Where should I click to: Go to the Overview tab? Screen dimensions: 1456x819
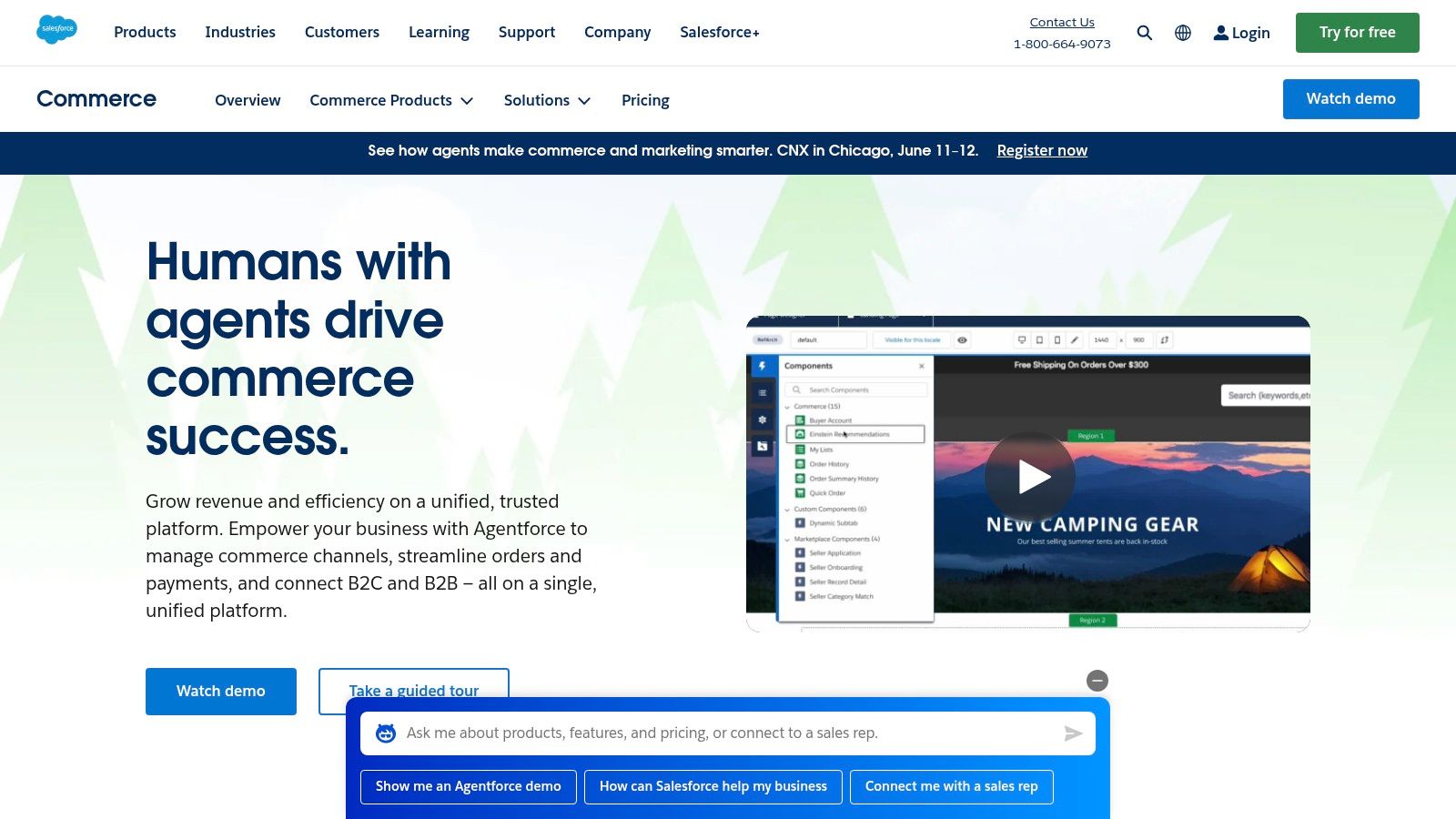(x=248, y=100)
